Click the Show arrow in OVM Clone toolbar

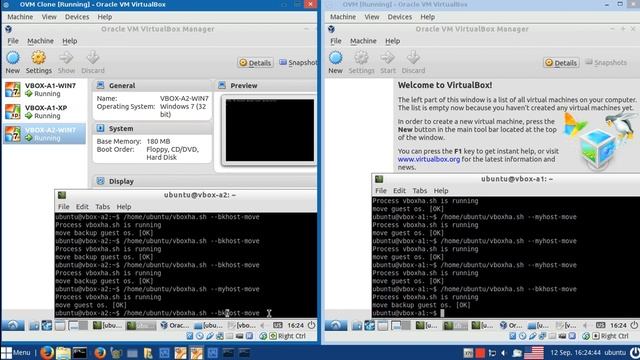66,58
